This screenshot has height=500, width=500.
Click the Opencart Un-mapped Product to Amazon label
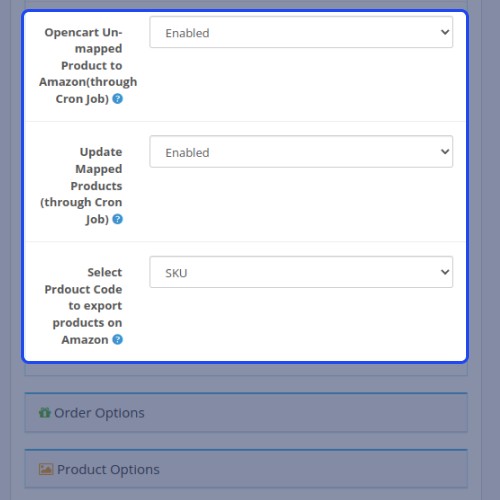pos(88,65)
